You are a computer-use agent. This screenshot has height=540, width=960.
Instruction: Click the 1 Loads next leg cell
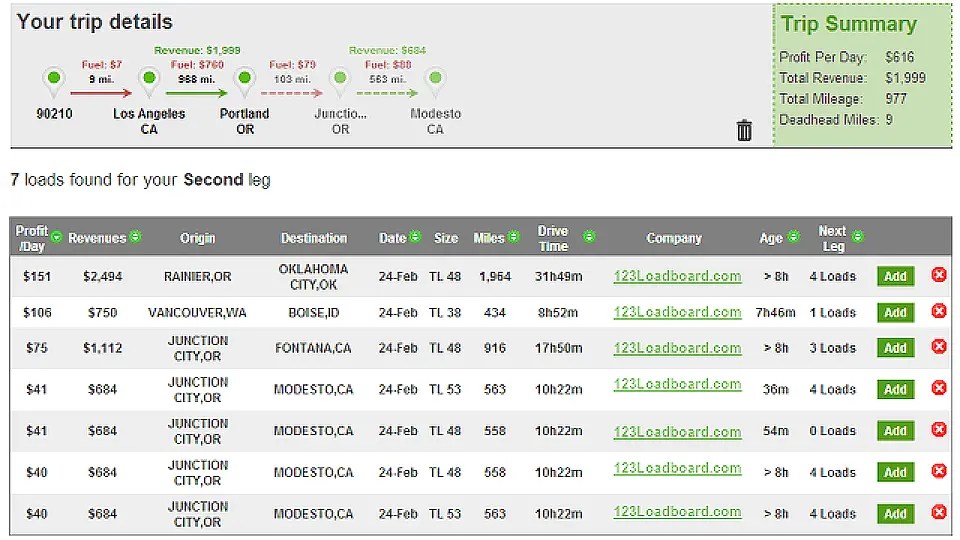832,313
